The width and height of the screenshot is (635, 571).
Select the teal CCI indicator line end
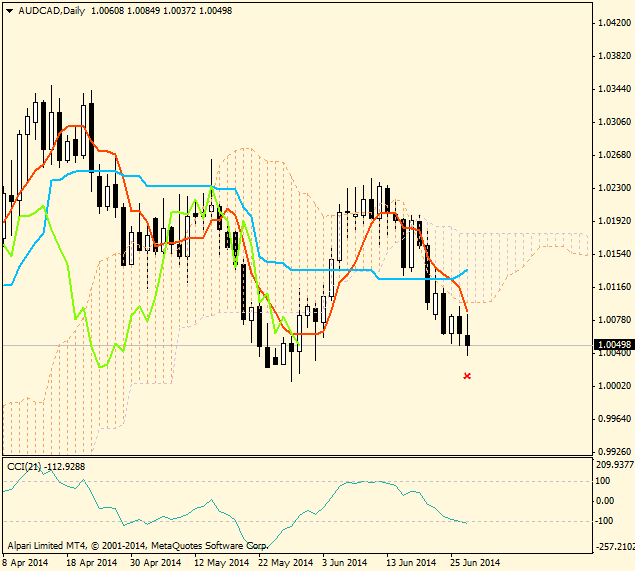point(467,523)
